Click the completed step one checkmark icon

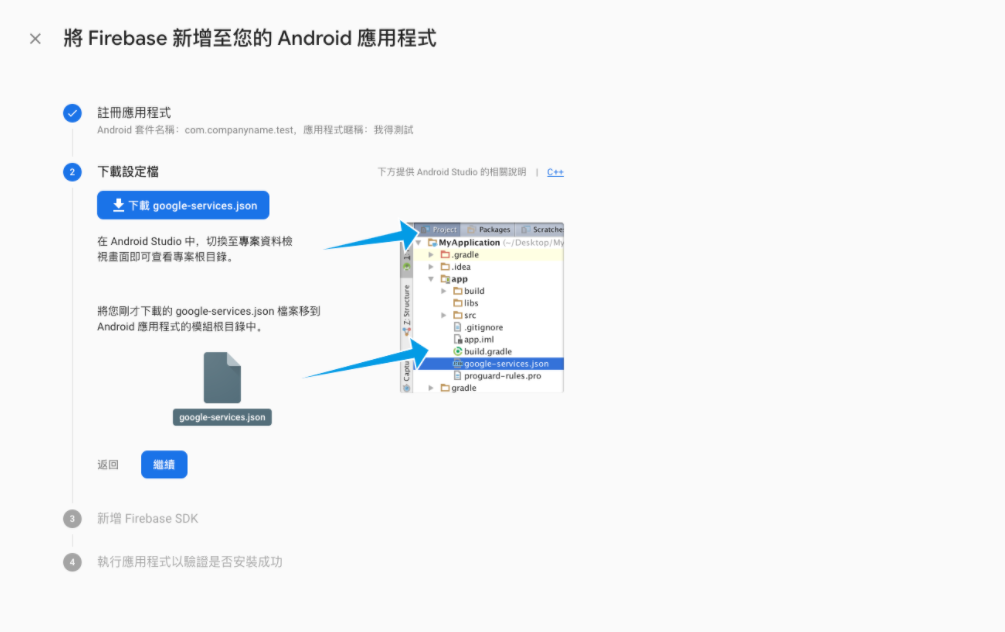pos(72,113)
